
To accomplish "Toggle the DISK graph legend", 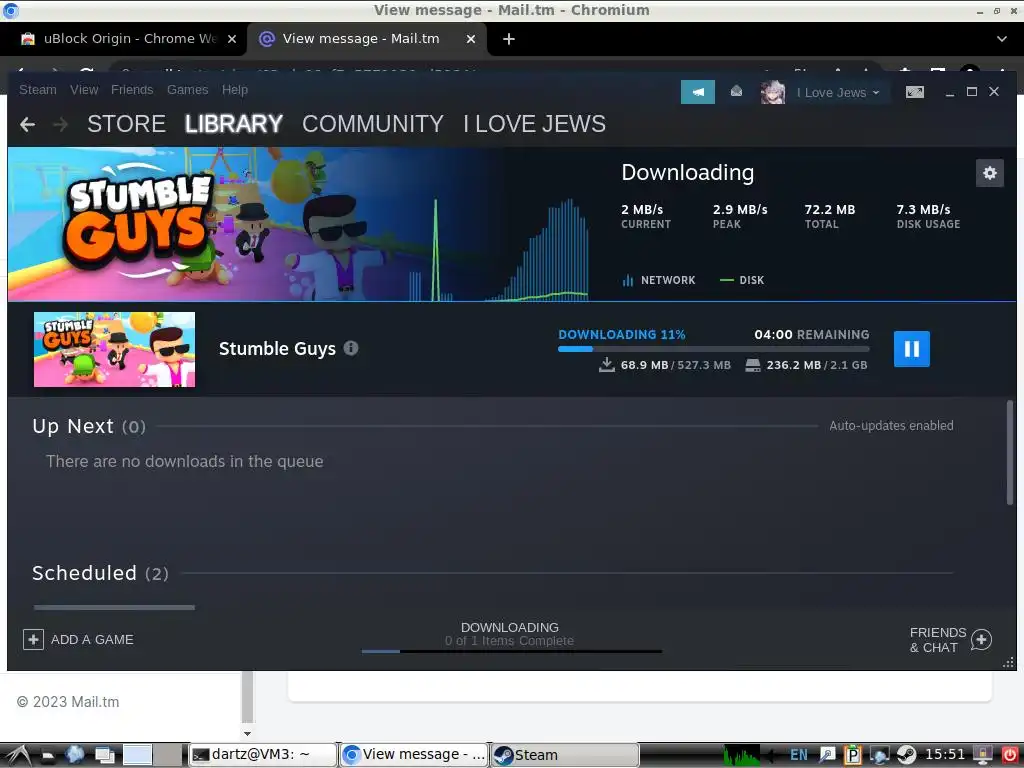I will point(742,280).
